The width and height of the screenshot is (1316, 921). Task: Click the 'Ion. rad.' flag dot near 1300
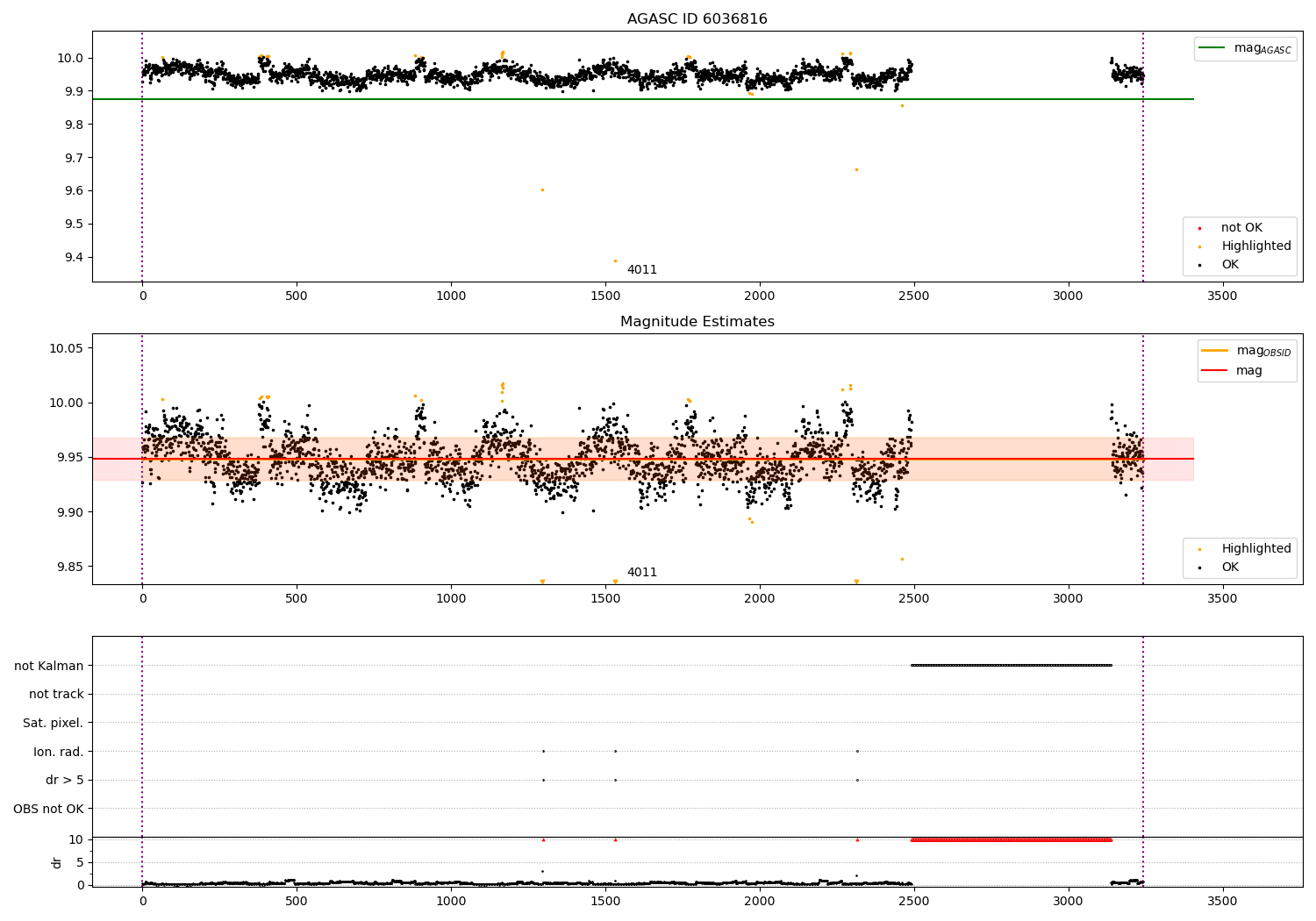pyautogui.click(x=543, y=751)
